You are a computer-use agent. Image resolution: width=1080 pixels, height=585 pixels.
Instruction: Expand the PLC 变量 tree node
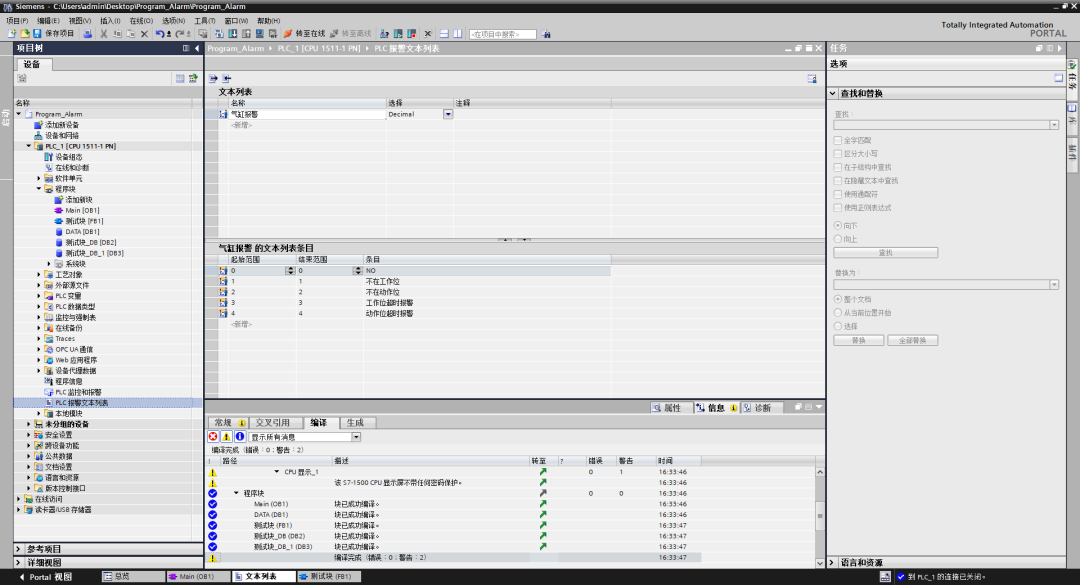39,296
